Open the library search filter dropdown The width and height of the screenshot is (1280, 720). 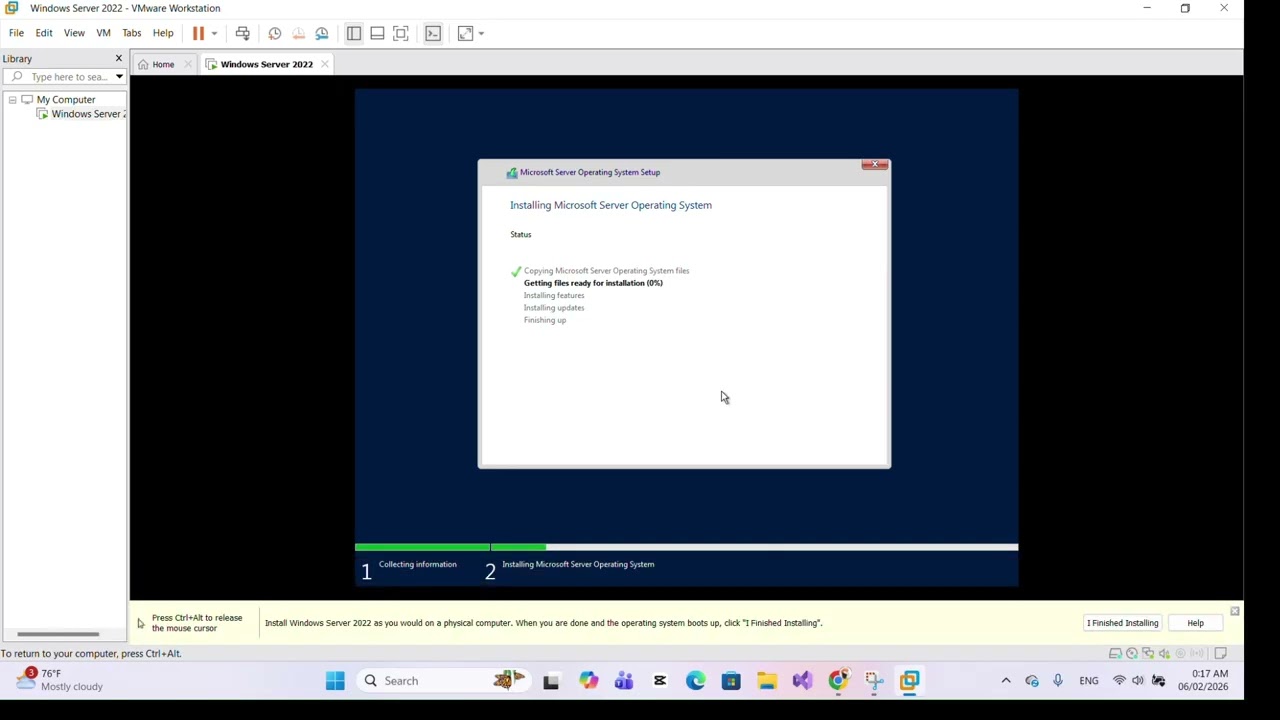pos(118,77)
